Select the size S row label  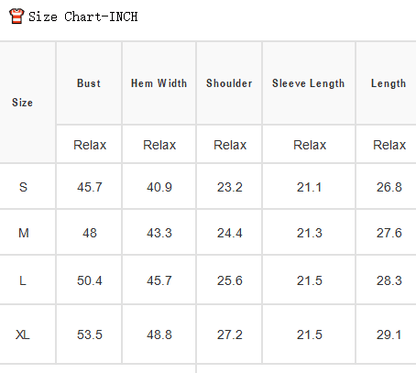click(x=23, y=187)
